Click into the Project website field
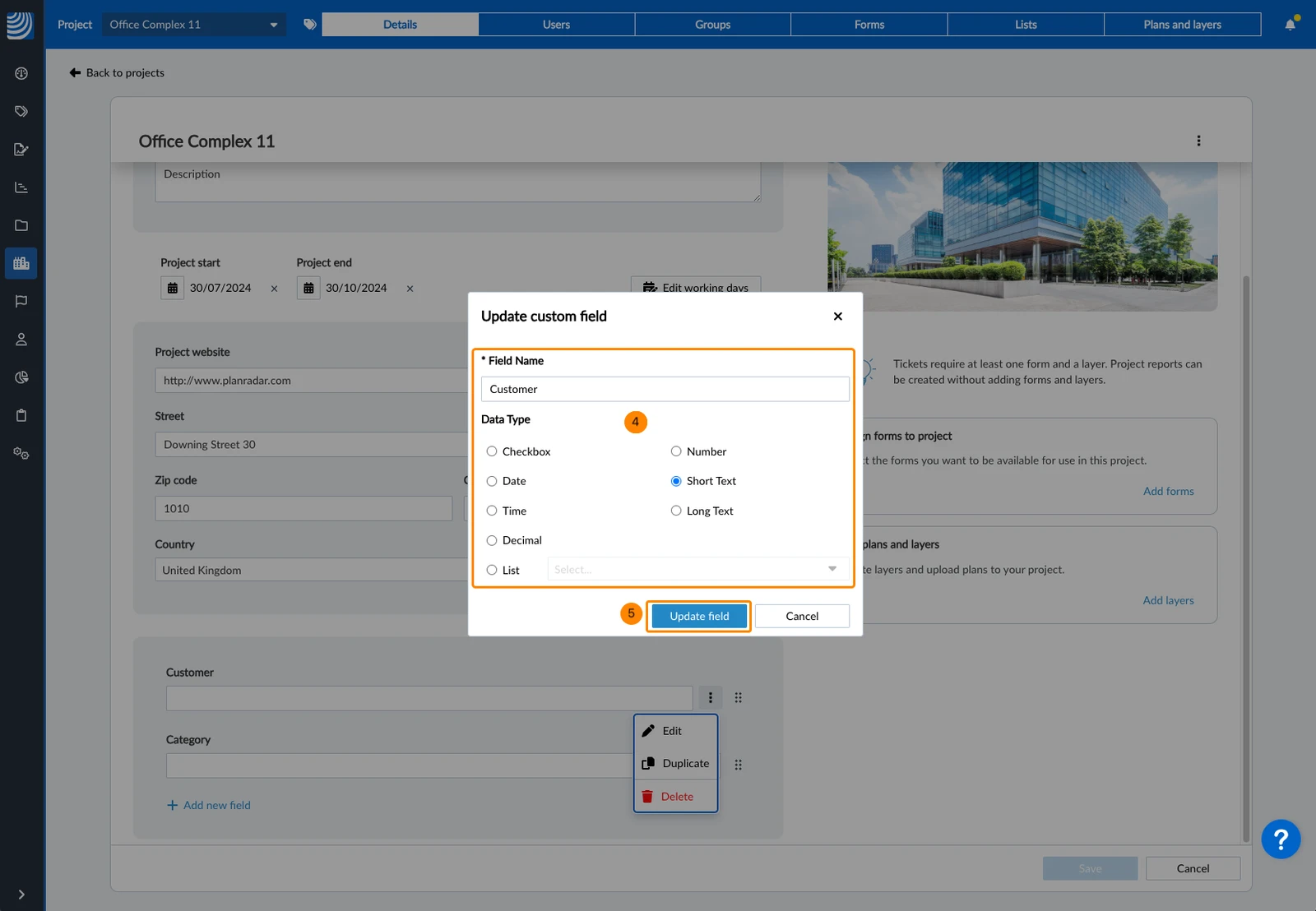Viewport: 1316px width, 911px height. [x=312, y=381]
